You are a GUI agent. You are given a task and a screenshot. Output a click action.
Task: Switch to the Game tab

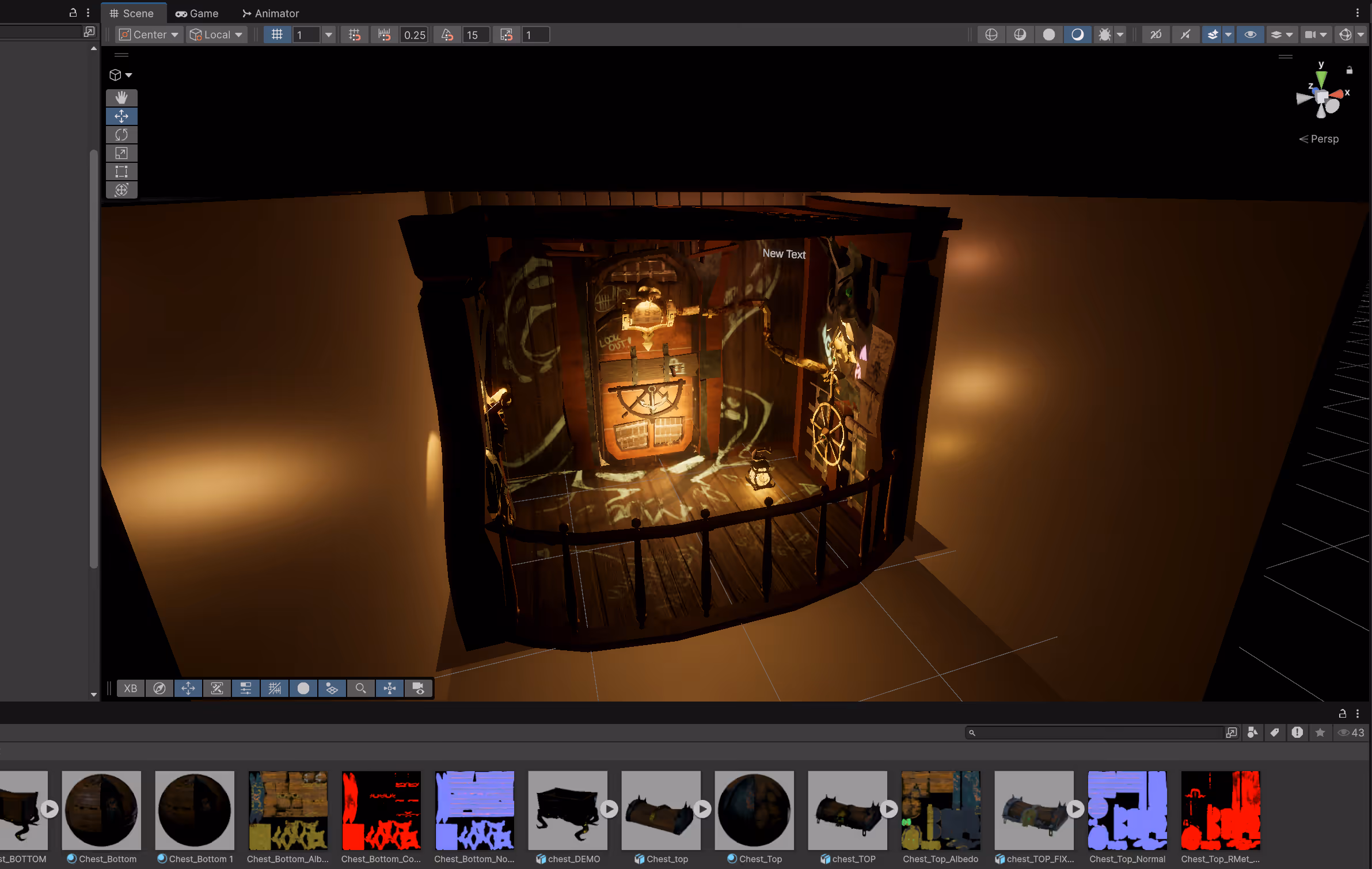(197, 13)
